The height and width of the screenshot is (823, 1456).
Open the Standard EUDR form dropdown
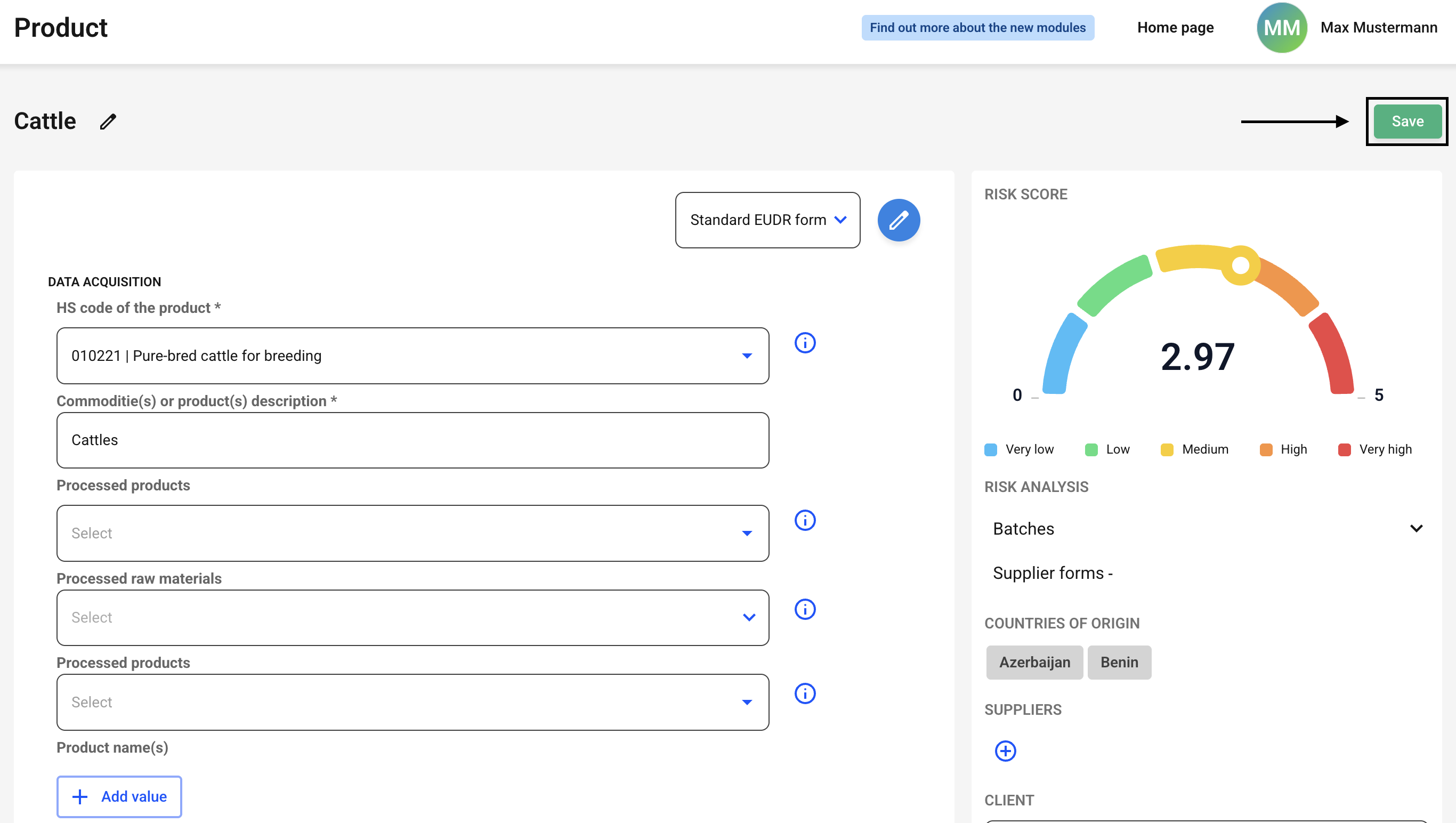[x=767, y=220]
